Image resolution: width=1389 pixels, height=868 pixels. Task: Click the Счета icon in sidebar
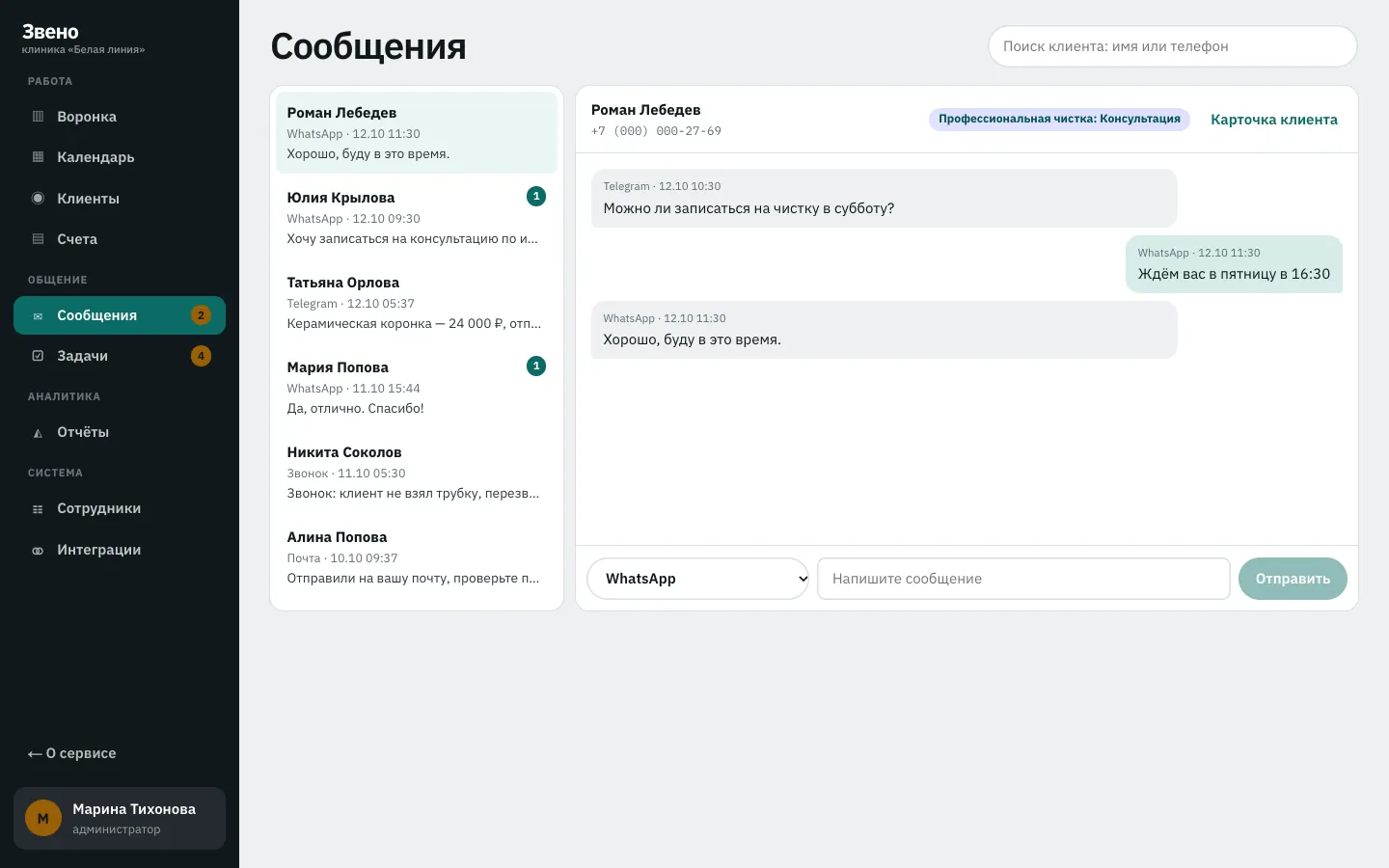tap(39, 239)
